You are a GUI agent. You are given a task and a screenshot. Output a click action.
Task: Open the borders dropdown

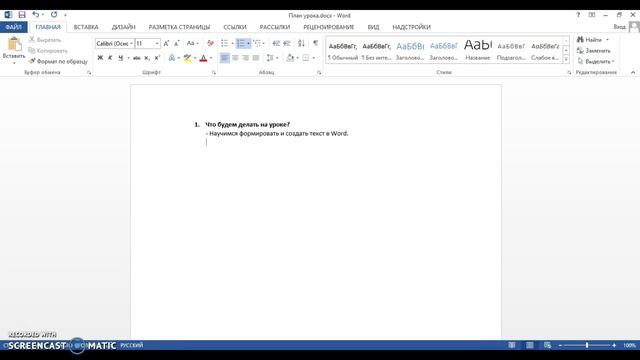click(x=313, y=58)
